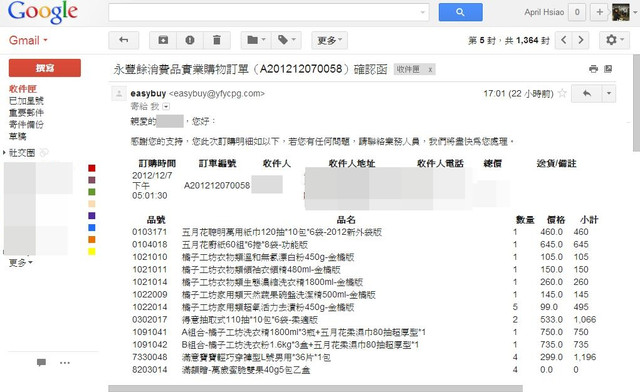Open the 收件匣 inbox folder
This screenshot has width=640, height=392.
23,89
